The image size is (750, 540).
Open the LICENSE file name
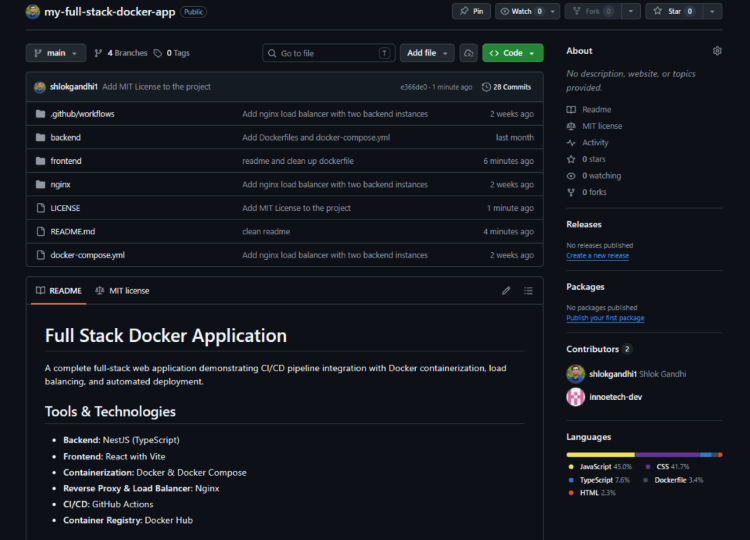(65, 208)
